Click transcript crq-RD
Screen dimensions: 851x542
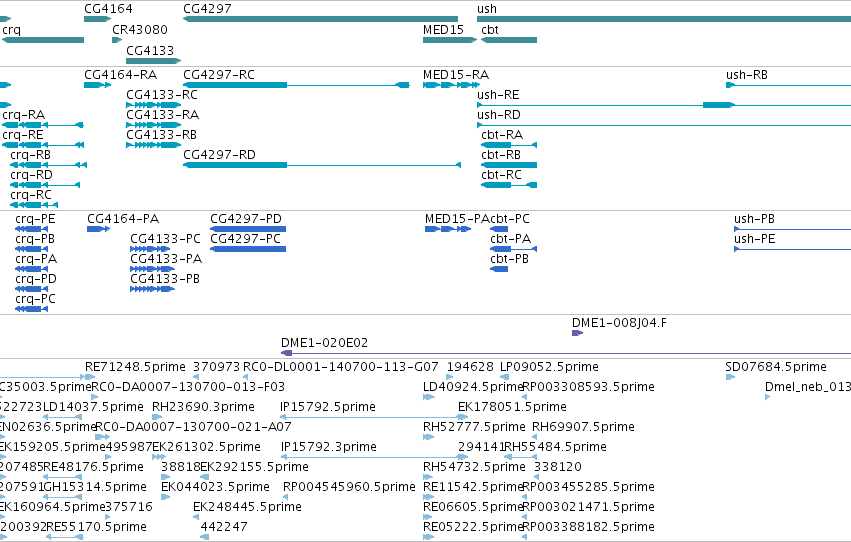31,175
